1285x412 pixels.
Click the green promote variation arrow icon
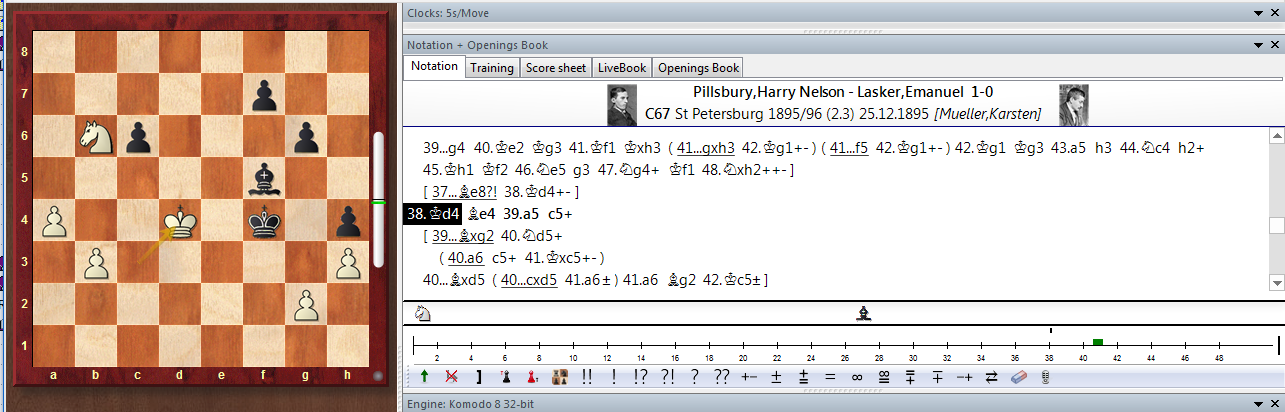click(424, 377)
